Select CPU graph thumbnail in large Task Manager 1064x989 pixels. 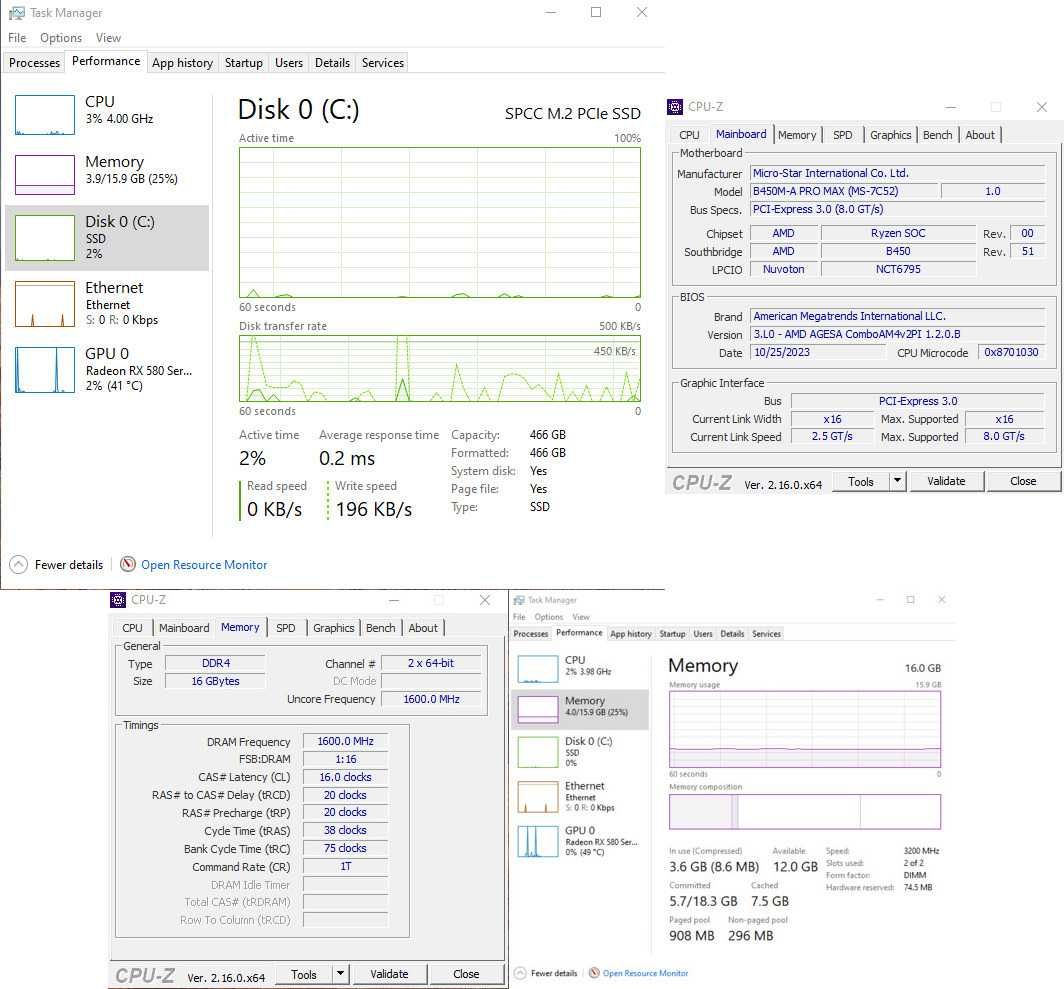(45, 115)
